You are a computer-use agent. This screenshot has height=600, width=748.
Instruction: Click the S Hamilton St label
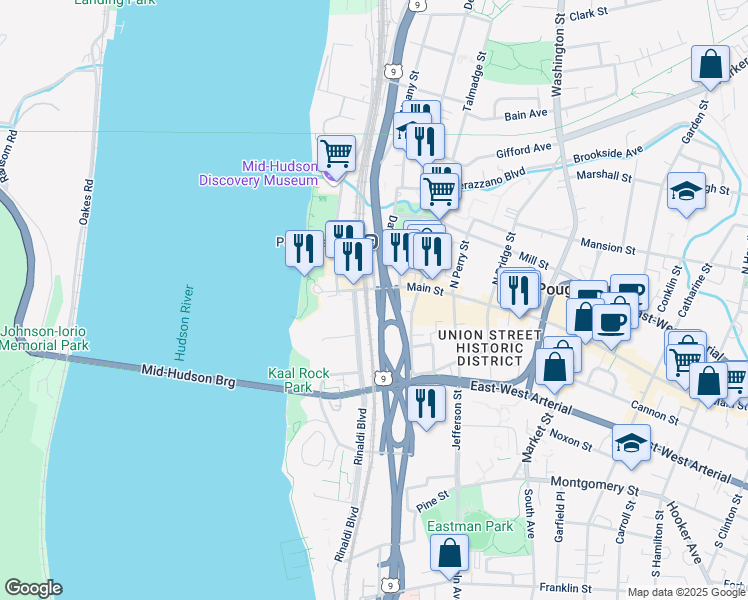[657, 544]
